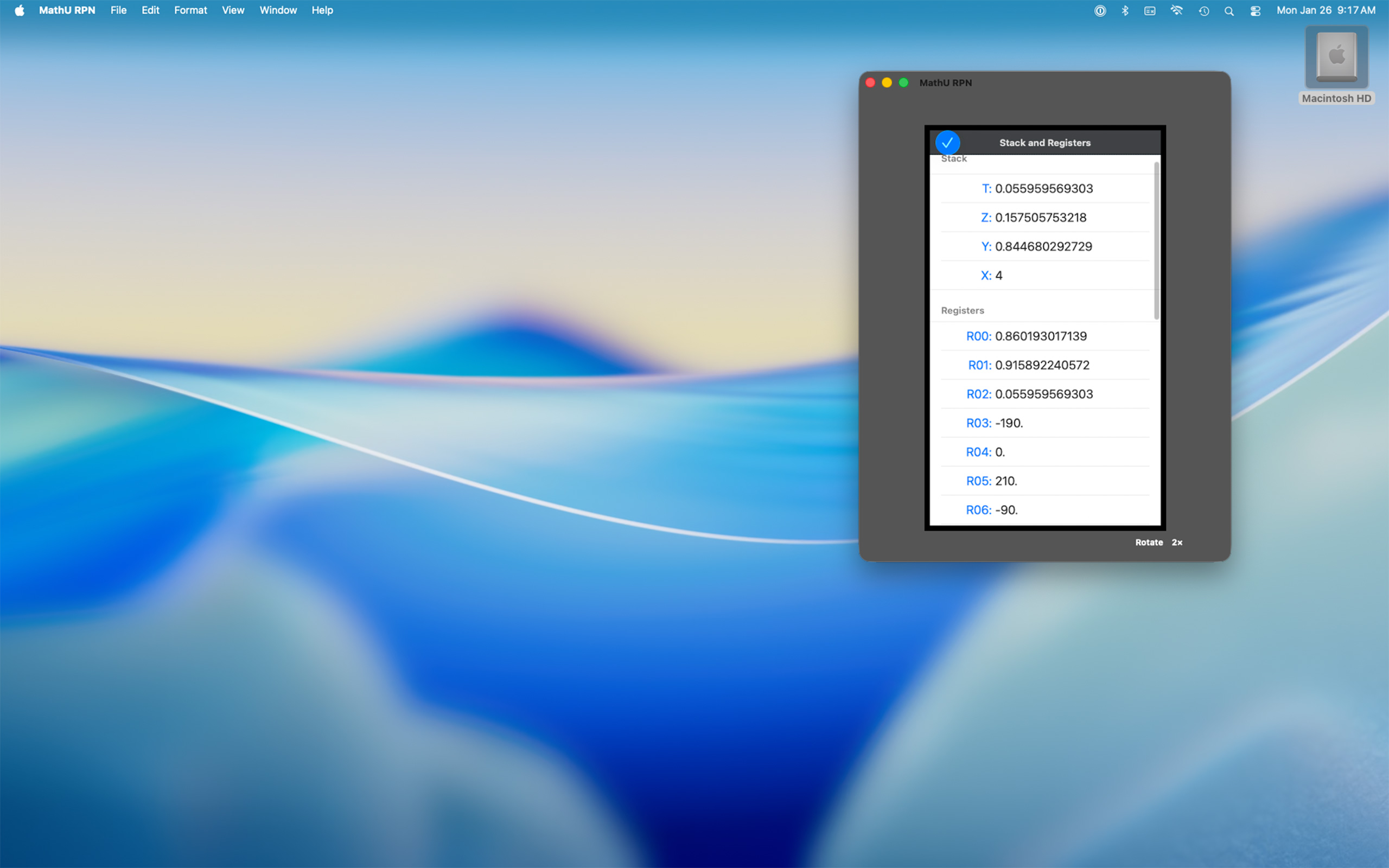Open the Edit menu
The image size is (1389, 868).
click(150, 10)
